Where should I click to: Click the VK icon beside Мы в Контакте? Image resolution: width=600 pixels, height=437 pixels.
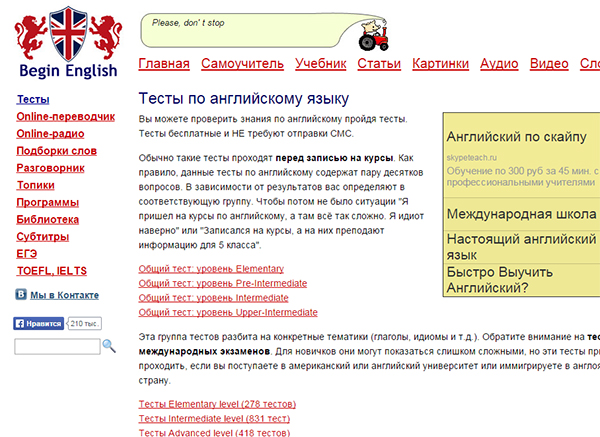[21, 295]
